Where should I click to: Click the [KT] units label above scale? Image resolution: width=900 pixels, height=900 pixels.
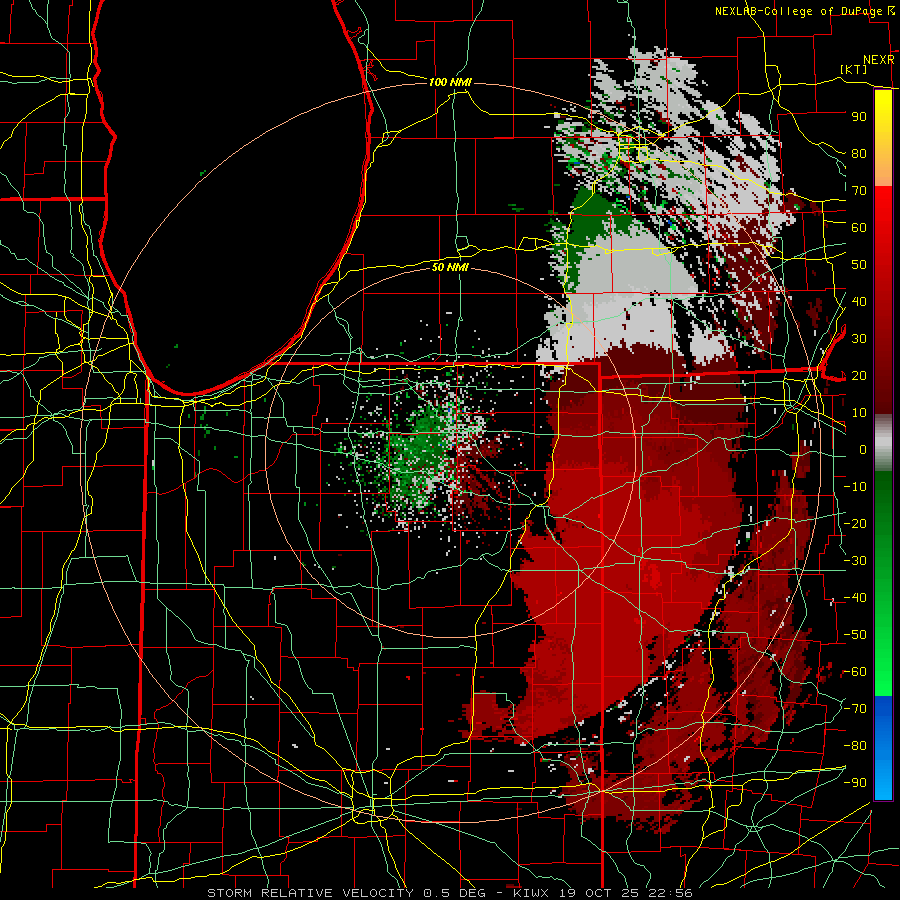[853, 69]
